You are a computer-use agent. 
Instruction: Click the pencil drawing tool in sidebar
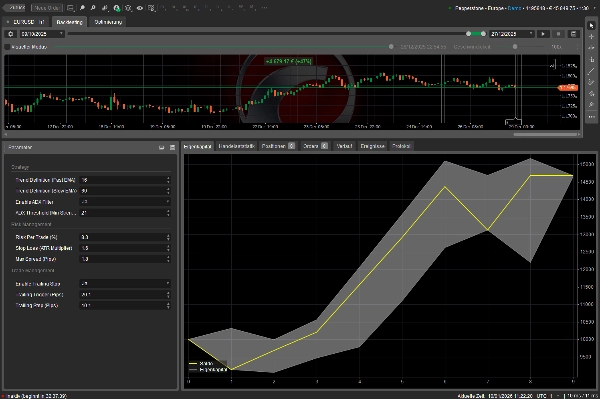592,82
